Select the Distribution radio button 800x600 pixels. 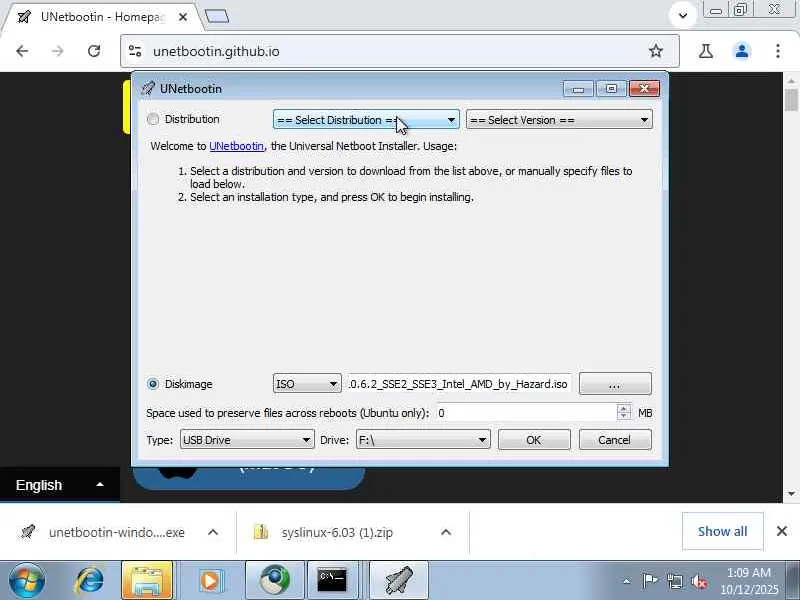[153, 119]
